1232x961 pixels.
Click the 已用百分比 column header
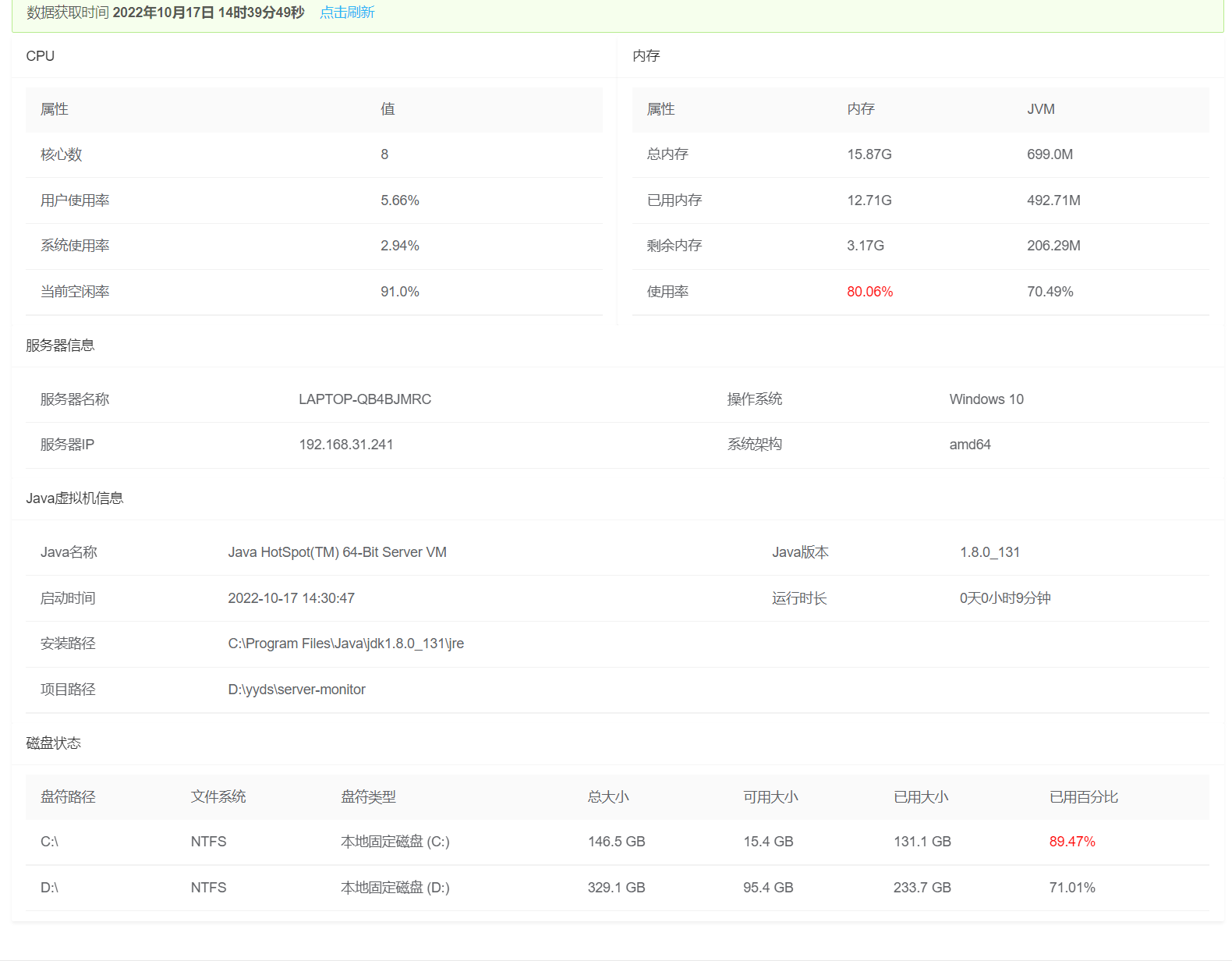coord(1084,797)
